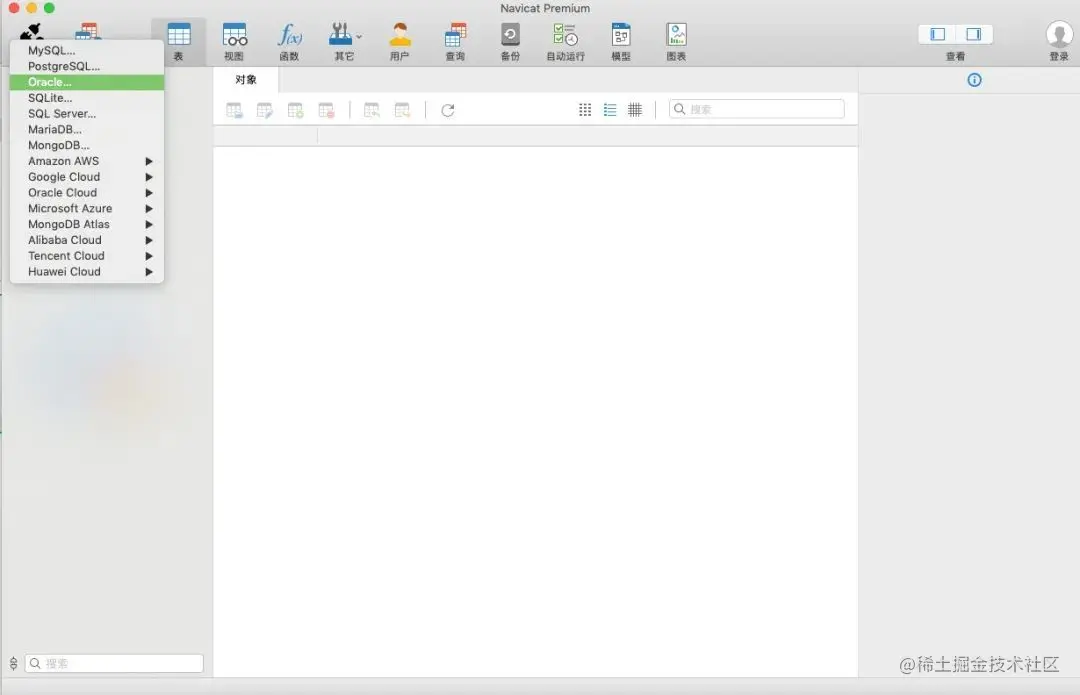Open the Connection plug icon in toolbar
Viewport: 1080px width, 695px height.
click(31, 30)
